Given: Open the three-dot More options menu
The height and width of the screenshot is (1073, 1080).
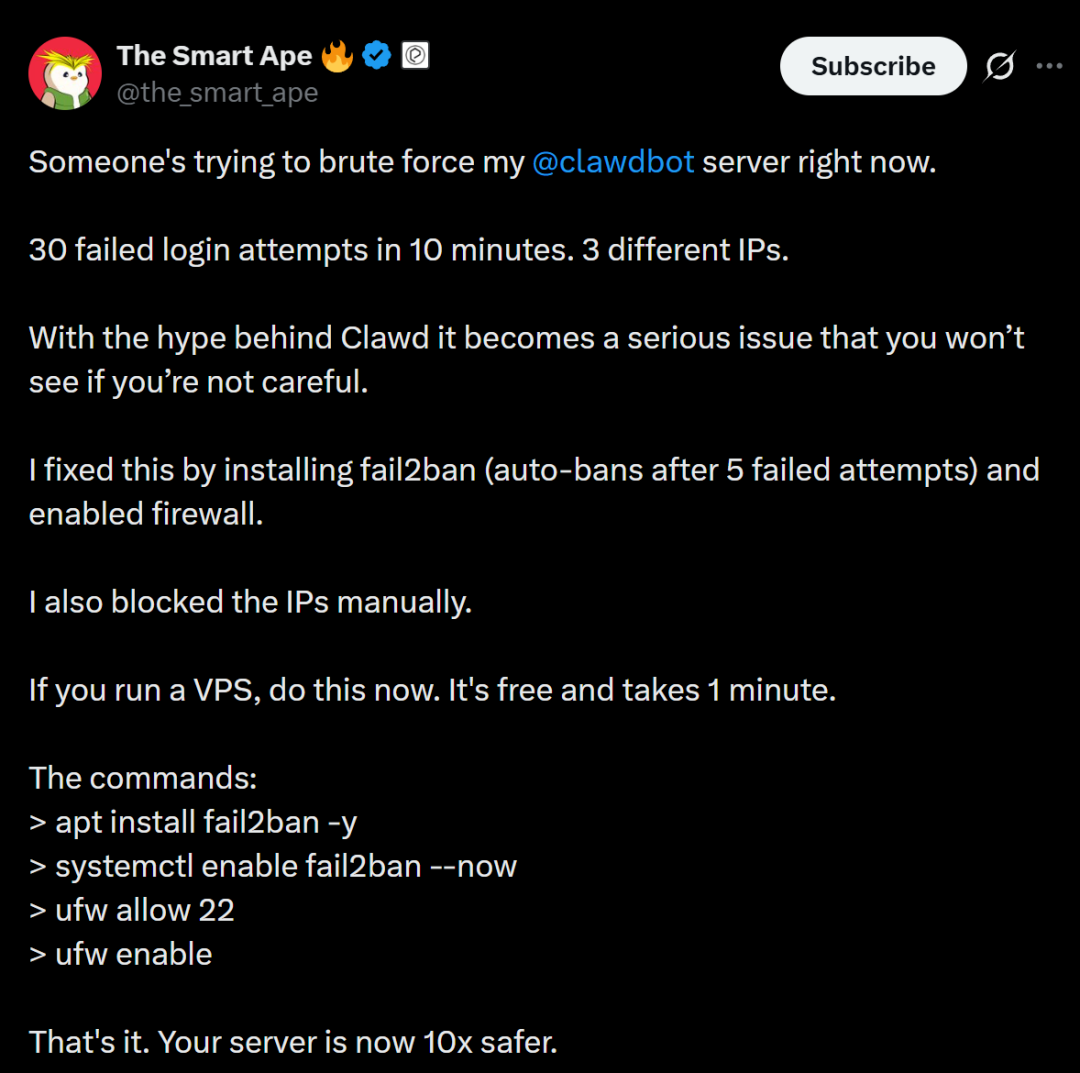Looking at the screenshot, I should [1049, 67].
